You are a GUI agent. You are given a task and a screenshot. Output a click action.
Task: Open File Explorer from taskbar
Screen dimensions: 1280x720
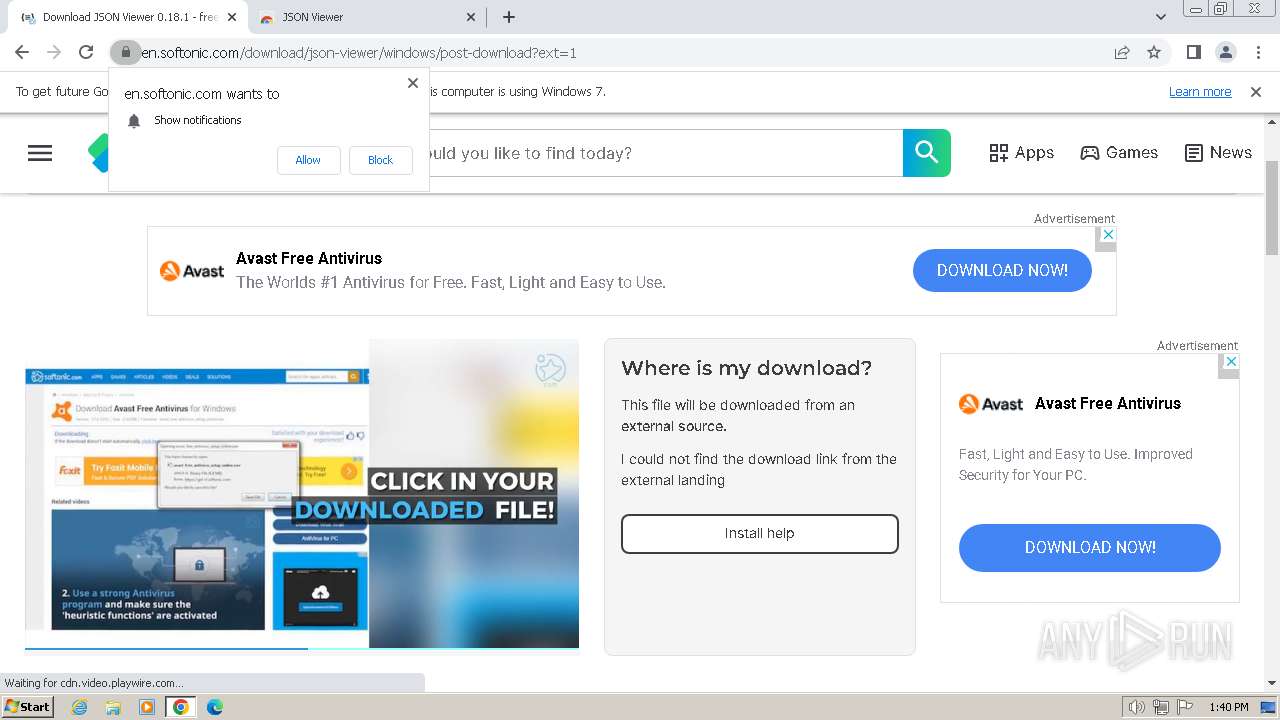[113, 707]
